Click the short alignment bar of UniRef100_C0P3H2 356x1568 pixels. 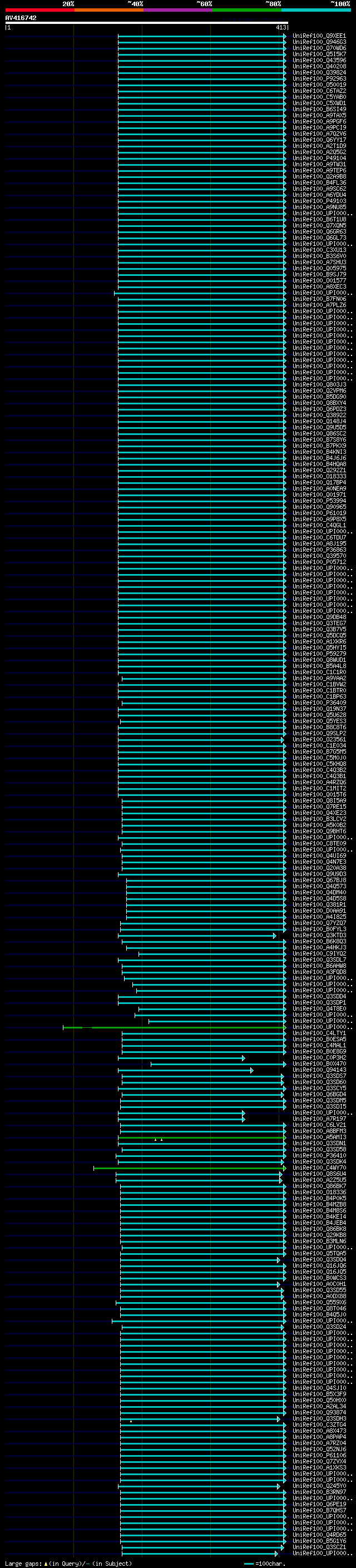(181, 1058)
